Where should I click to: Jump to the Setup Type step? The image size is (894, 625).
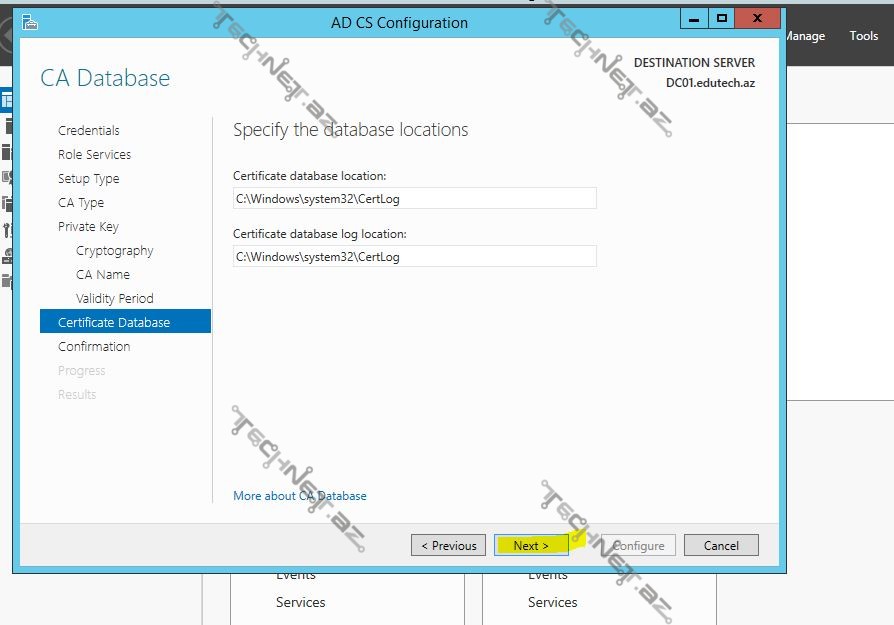tap(88, 179)
